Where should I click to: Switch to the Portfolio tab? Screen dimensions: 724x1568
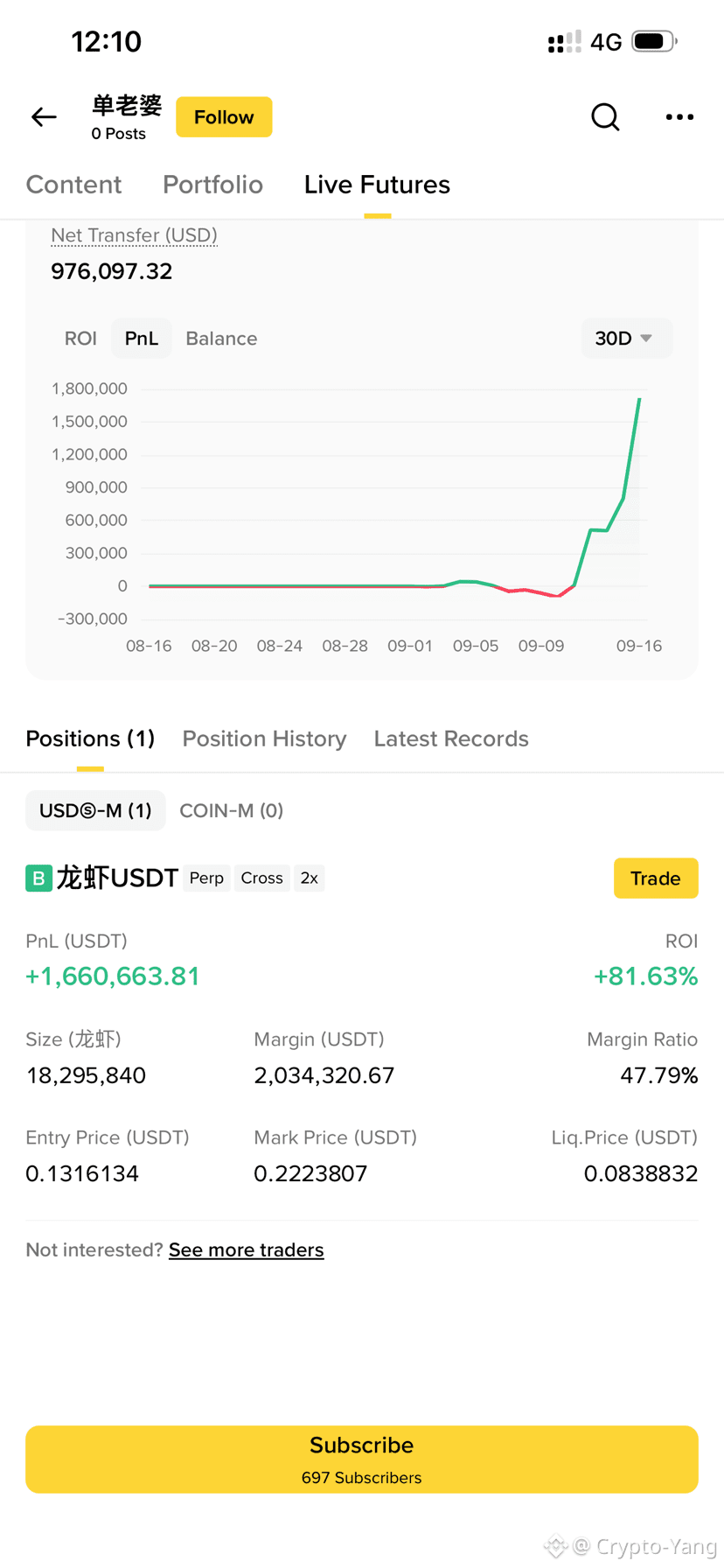click(212, 185)
